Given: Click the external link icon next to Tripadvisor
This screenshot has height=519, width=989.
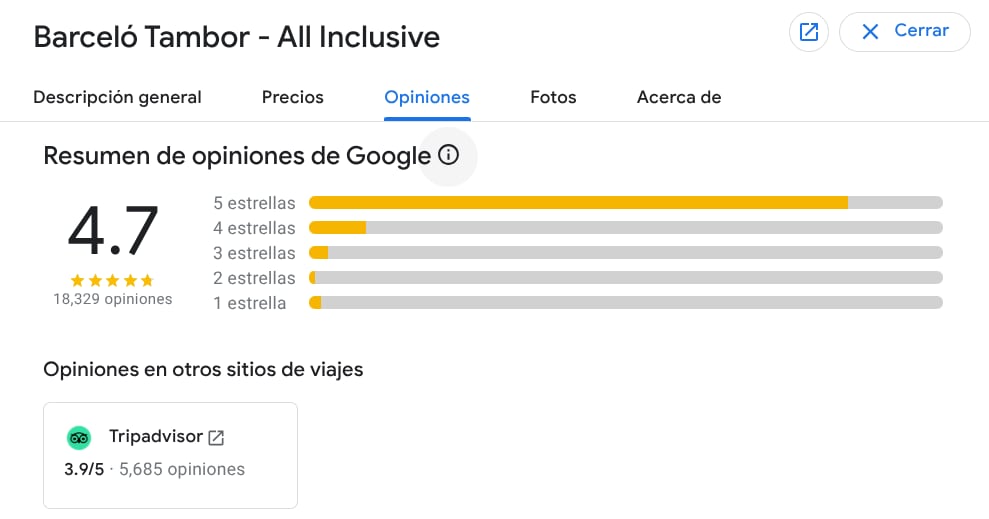Looking at the screenshot, I should click(216, 437).
